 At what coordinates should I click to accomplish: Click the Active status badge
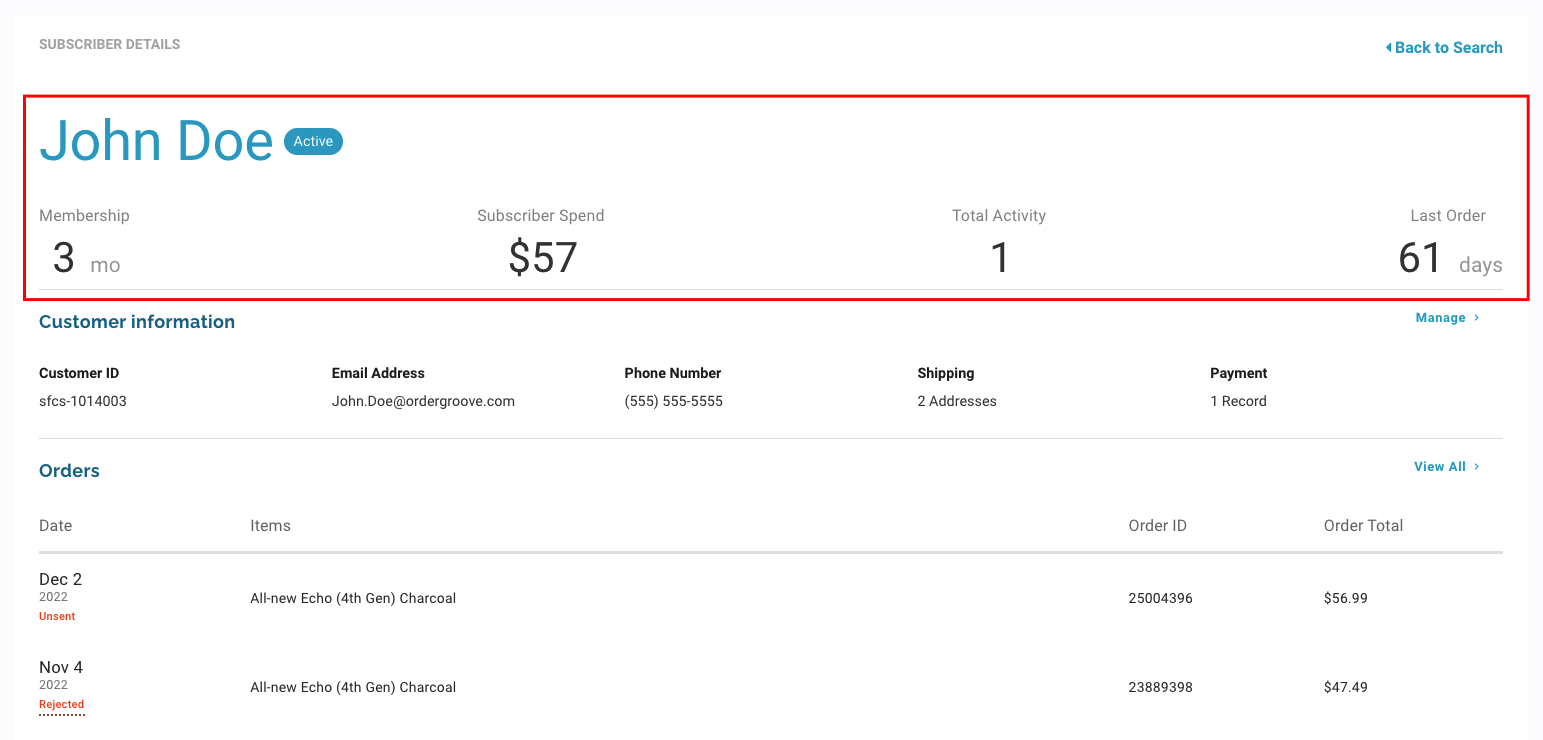(x=313, y=141)
